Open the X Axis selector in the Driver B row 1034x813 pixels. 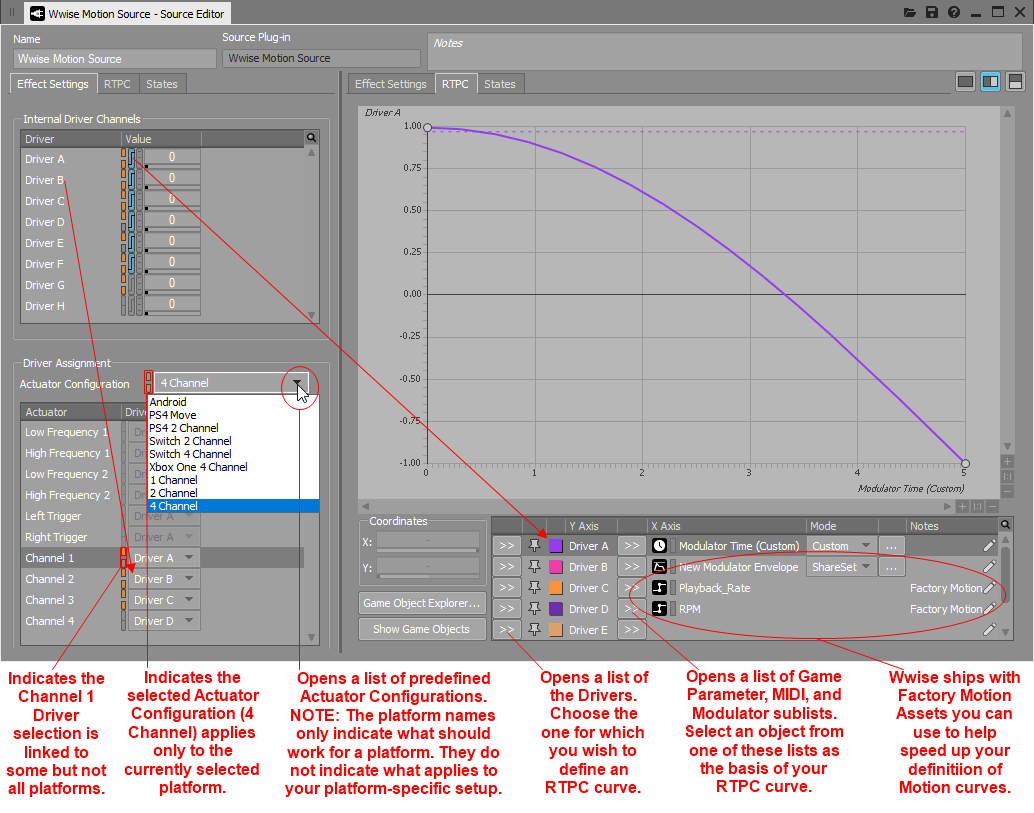pos(632,567)
